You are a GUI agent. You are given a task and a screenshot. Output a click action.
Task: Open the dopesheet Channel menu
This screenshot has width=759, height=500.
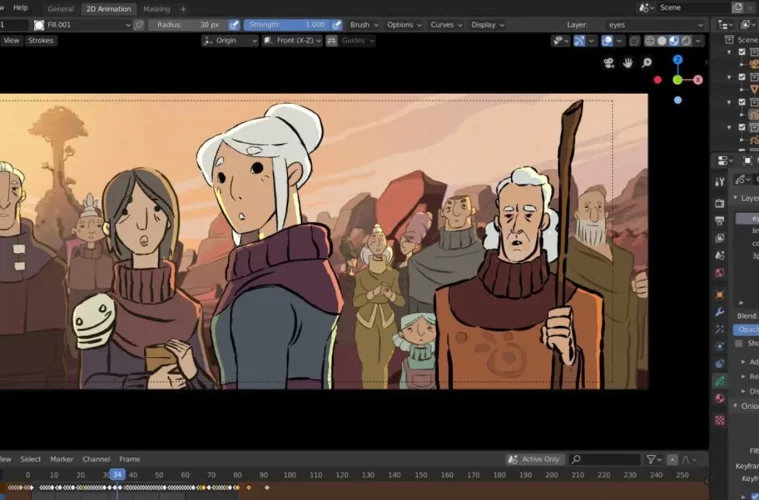pyautogui.click(x=96, y=459)
